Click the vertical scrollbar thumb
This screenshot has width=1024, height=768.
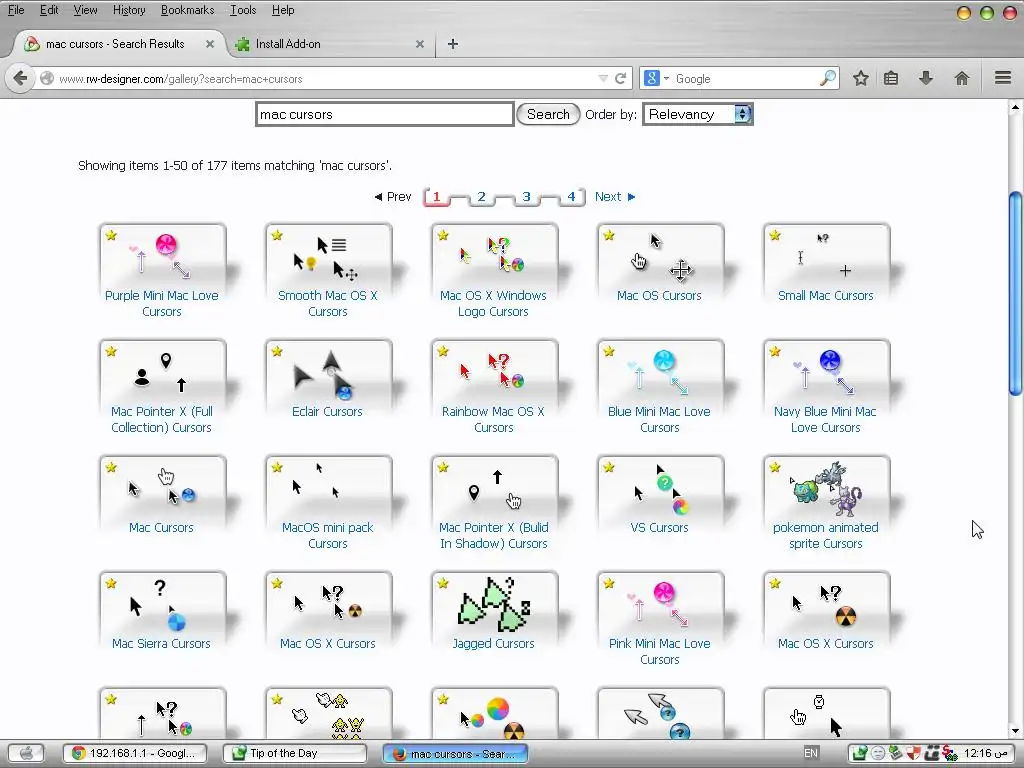tap(1015, 293)
